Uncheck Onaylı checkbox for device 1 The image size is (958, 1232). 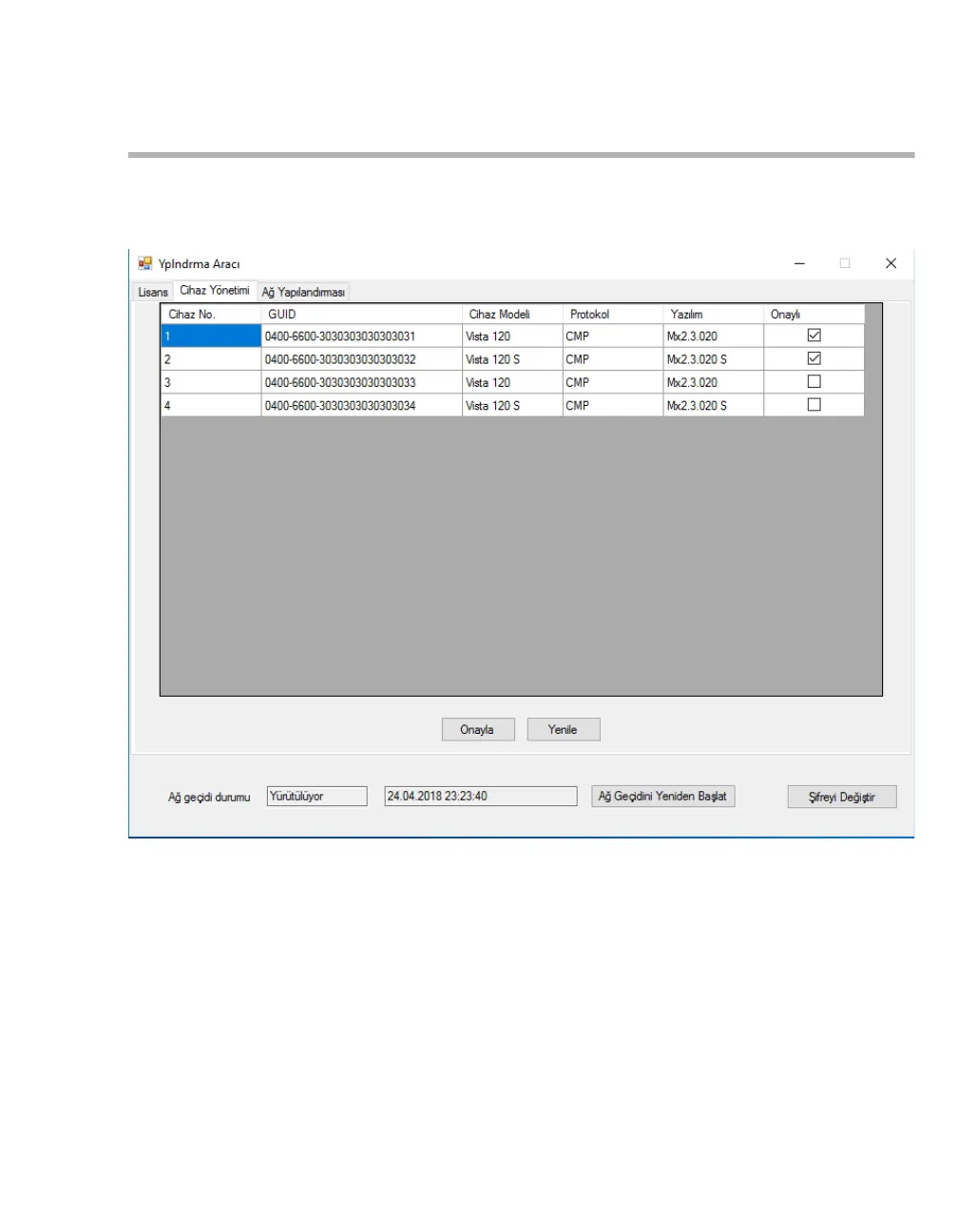(814, 336)
